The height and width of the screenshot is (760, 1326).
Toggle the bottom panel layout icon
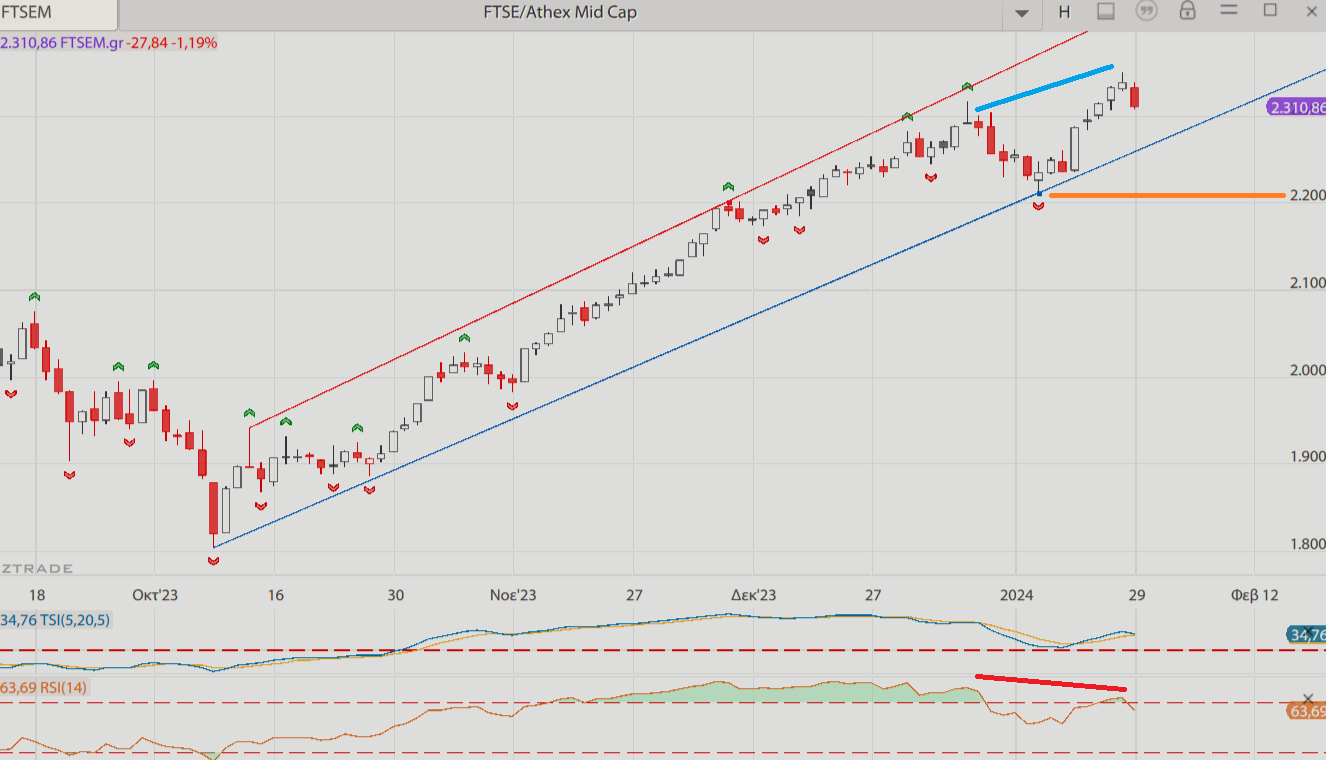click(x=1105, y=11)
